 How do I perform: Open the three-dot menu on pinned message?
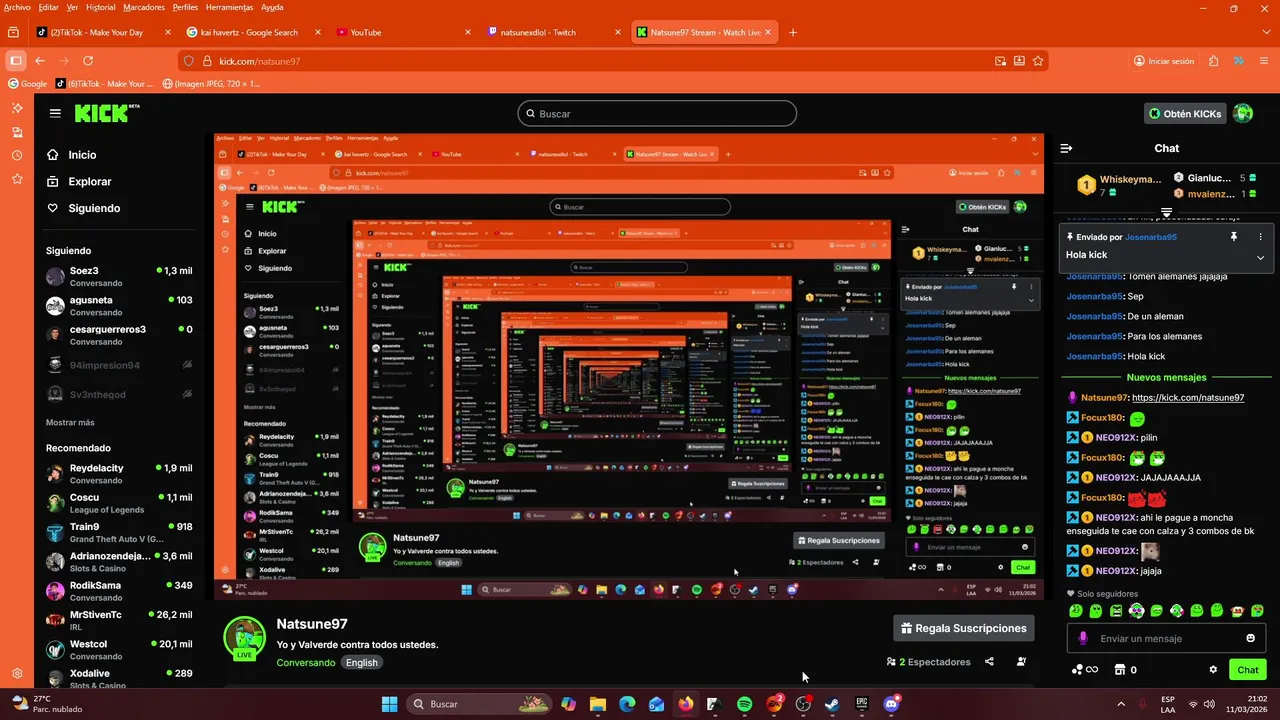(x=1260, y=237)
